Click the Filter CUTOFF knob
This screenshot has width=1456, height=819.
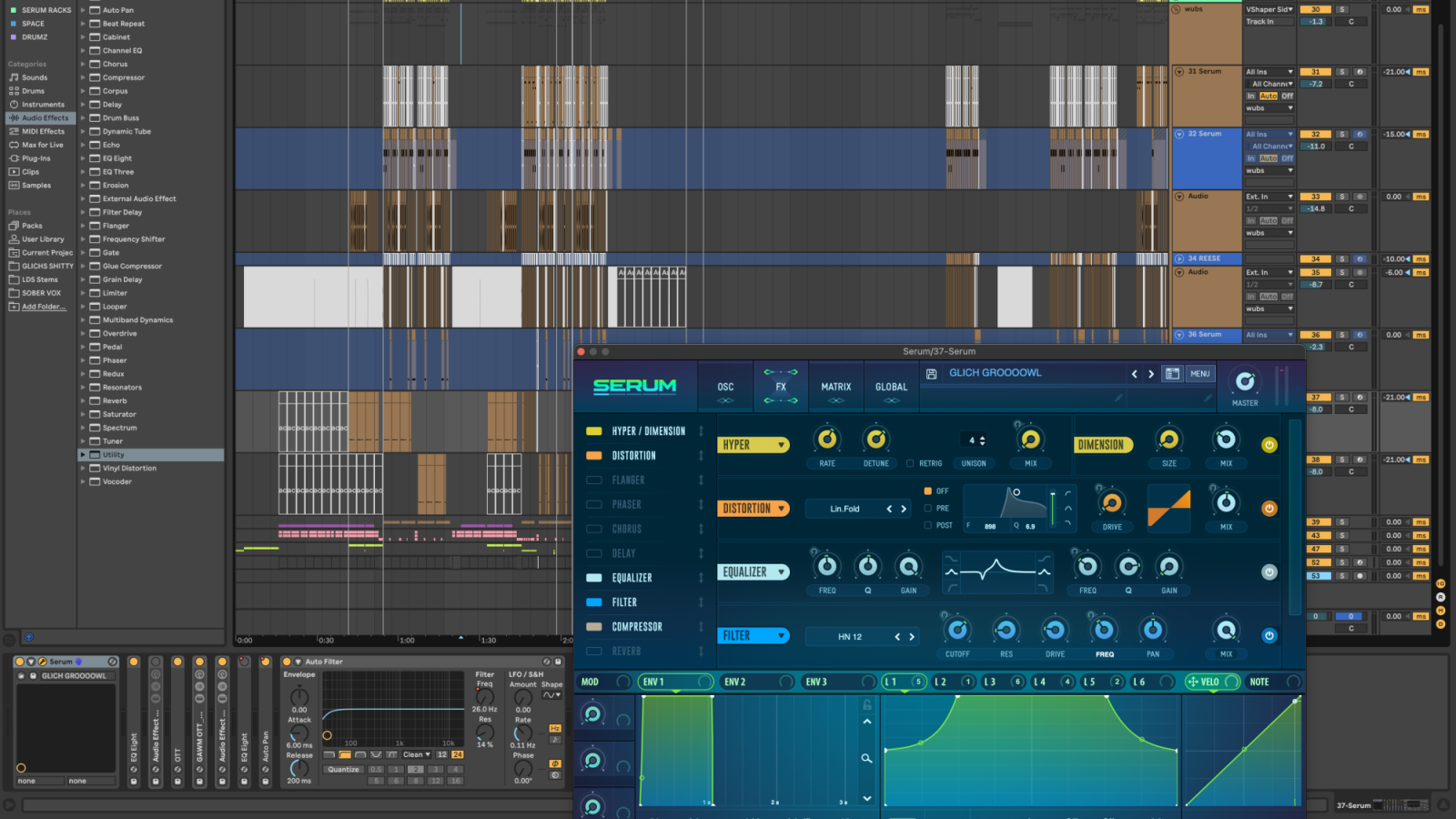pyautogui.click(x=957, y=630)
